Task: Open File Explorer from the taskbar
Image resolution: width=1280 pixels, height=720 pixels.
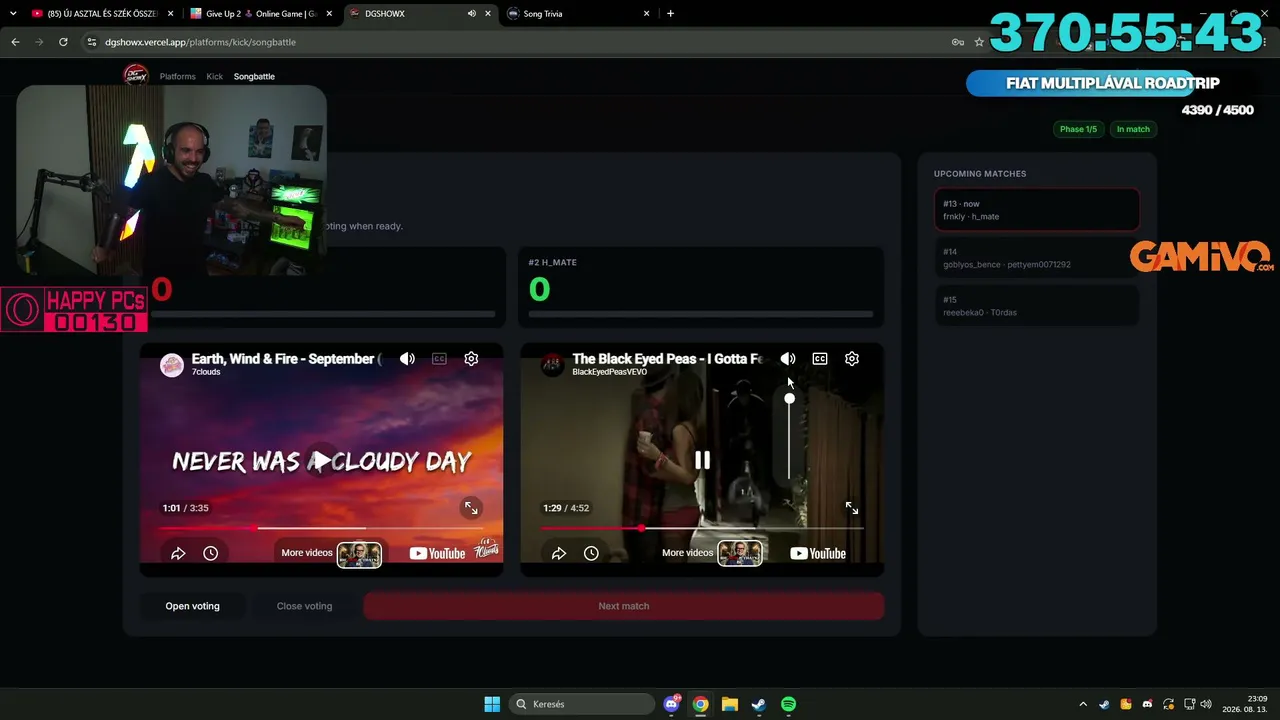Action: click(x=730, y=704)
